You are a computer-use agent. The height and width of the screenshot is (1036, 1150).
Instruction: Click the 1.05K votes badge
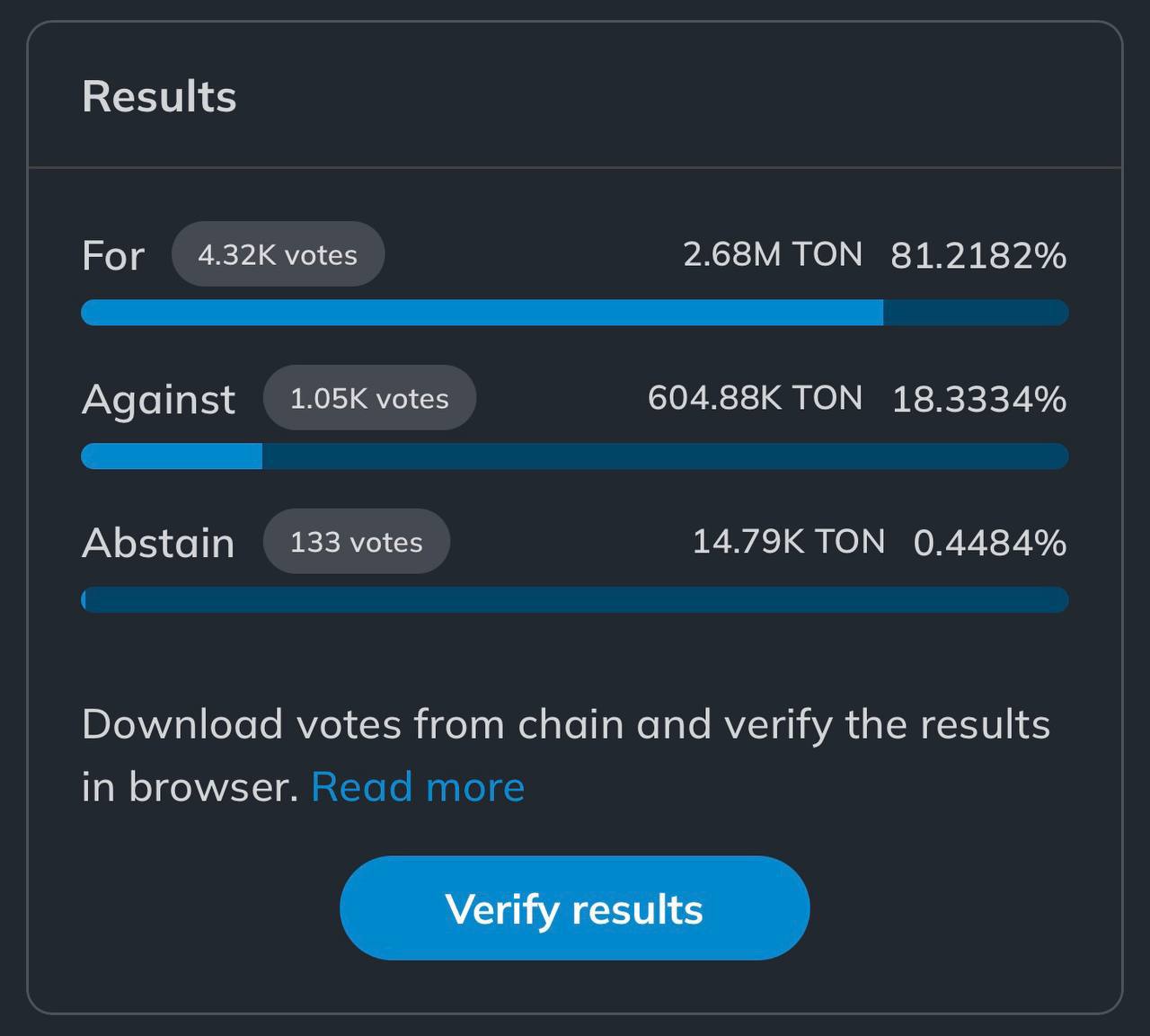369,398
